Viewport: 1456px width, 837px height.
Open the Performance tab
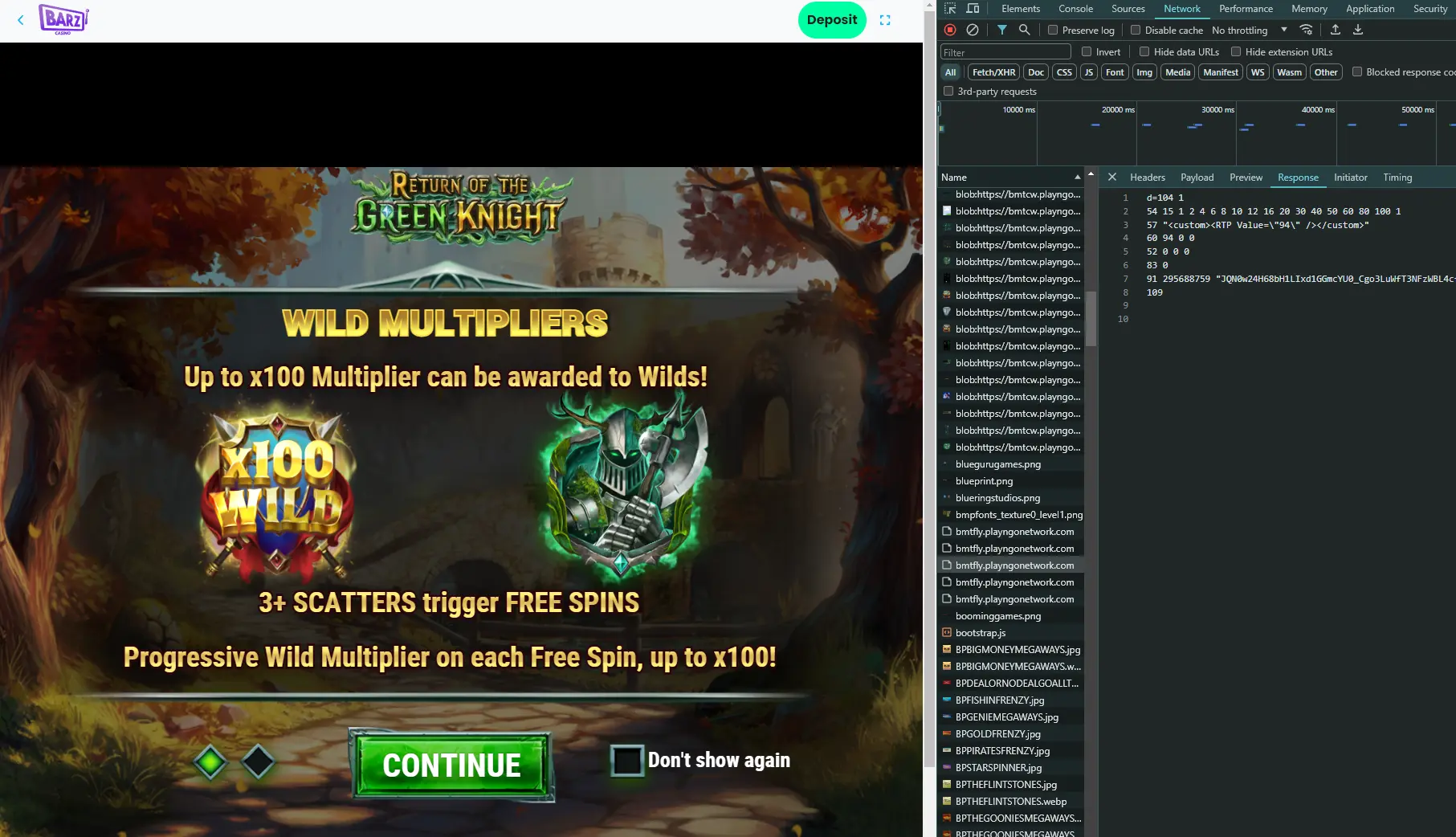click(1246, 9)
